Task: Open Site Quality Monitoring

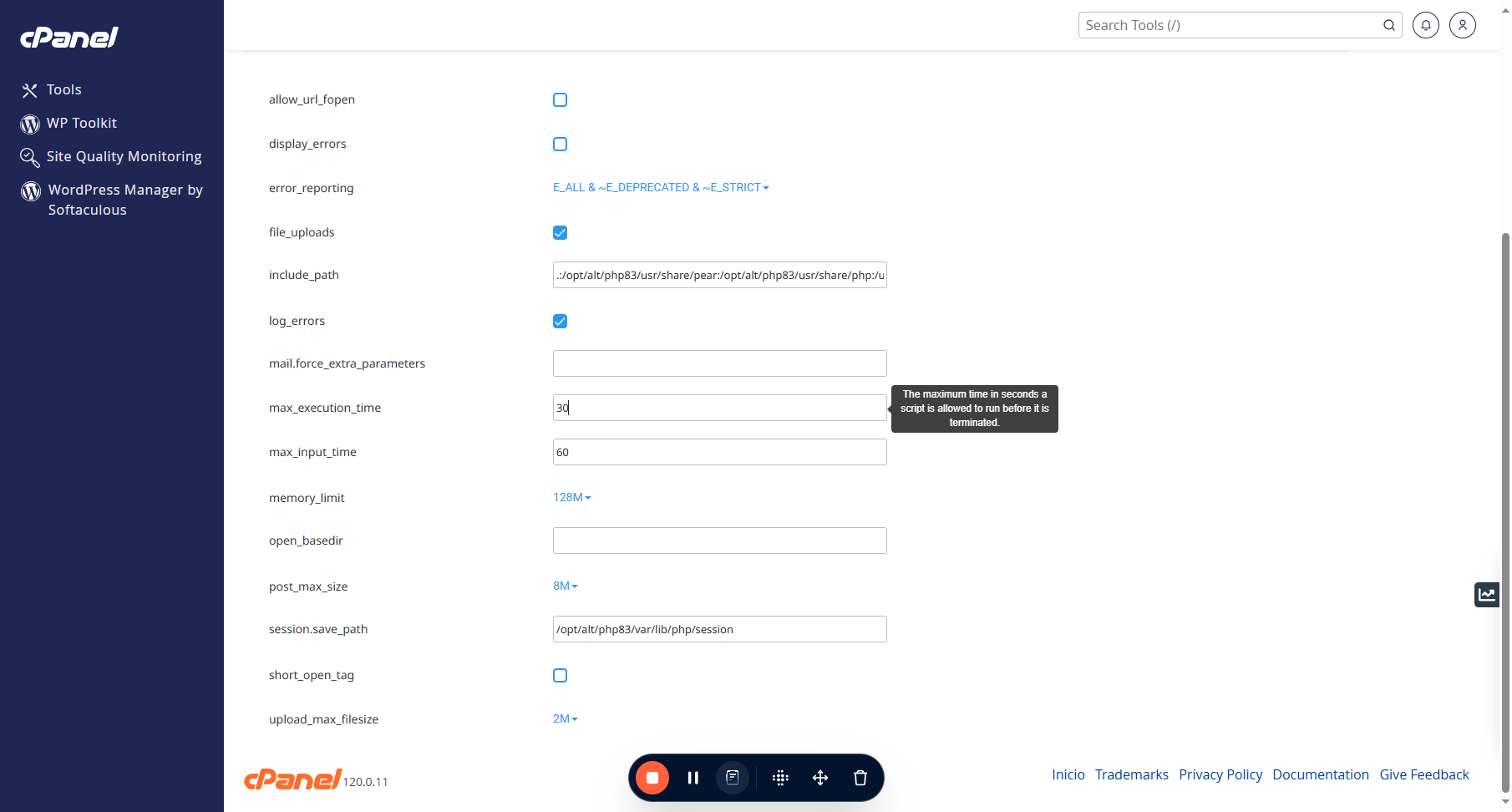Action: 124,156
